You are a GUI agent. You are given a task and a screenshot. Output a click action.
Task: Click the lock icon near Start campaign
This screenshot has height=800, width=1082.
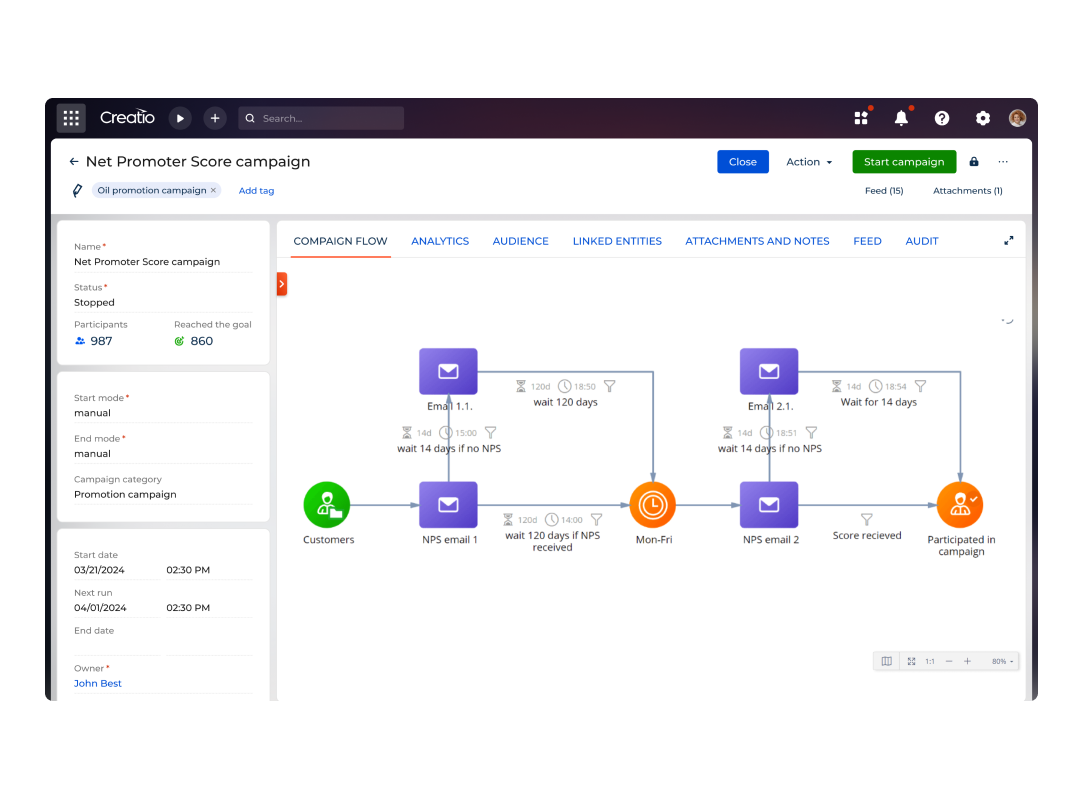pyautogui.click(x=973, y=161)
